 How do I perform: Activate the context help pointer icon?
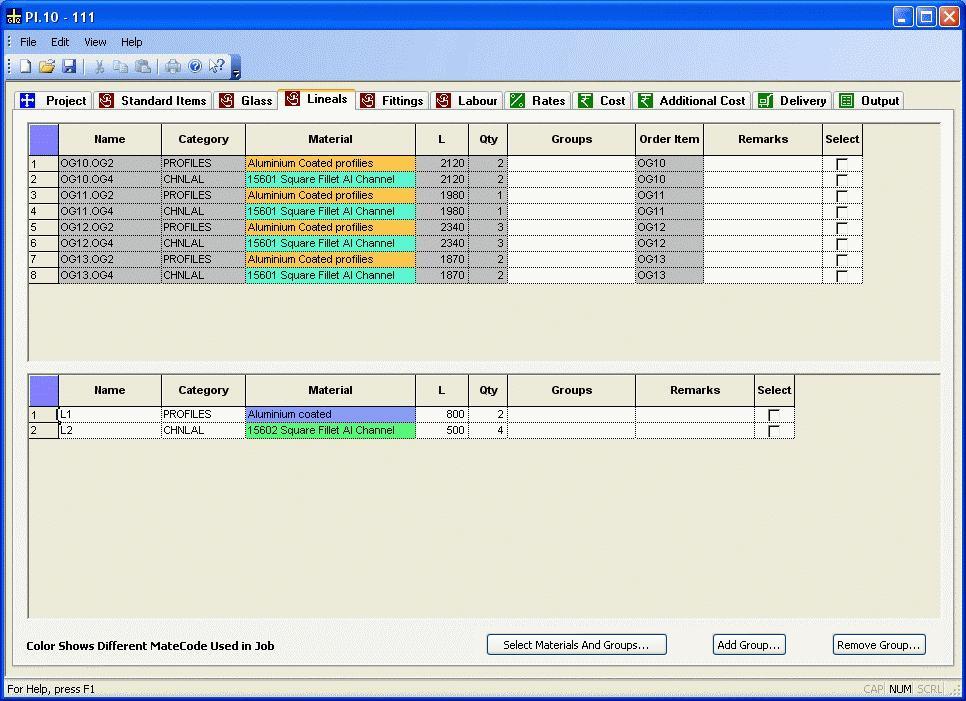(217, 67)
